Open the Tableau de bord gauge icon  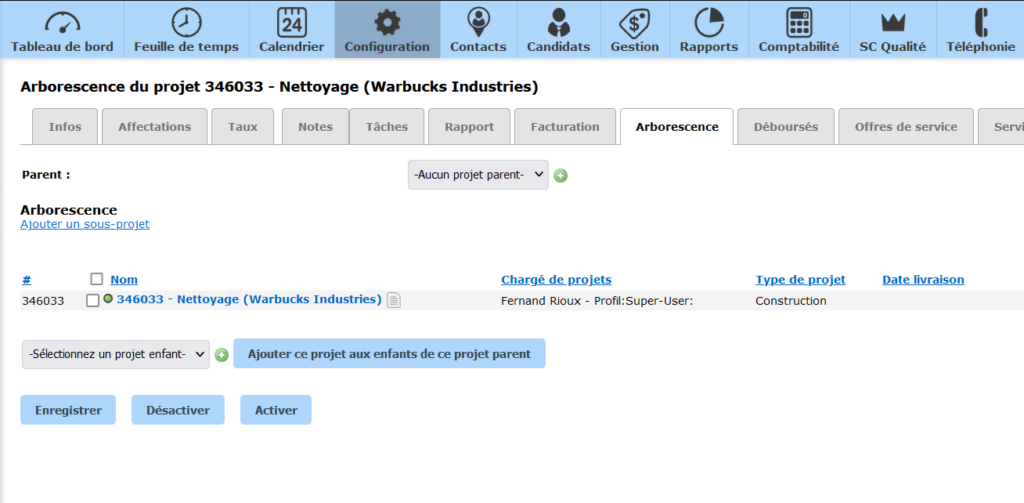point(62,23)
